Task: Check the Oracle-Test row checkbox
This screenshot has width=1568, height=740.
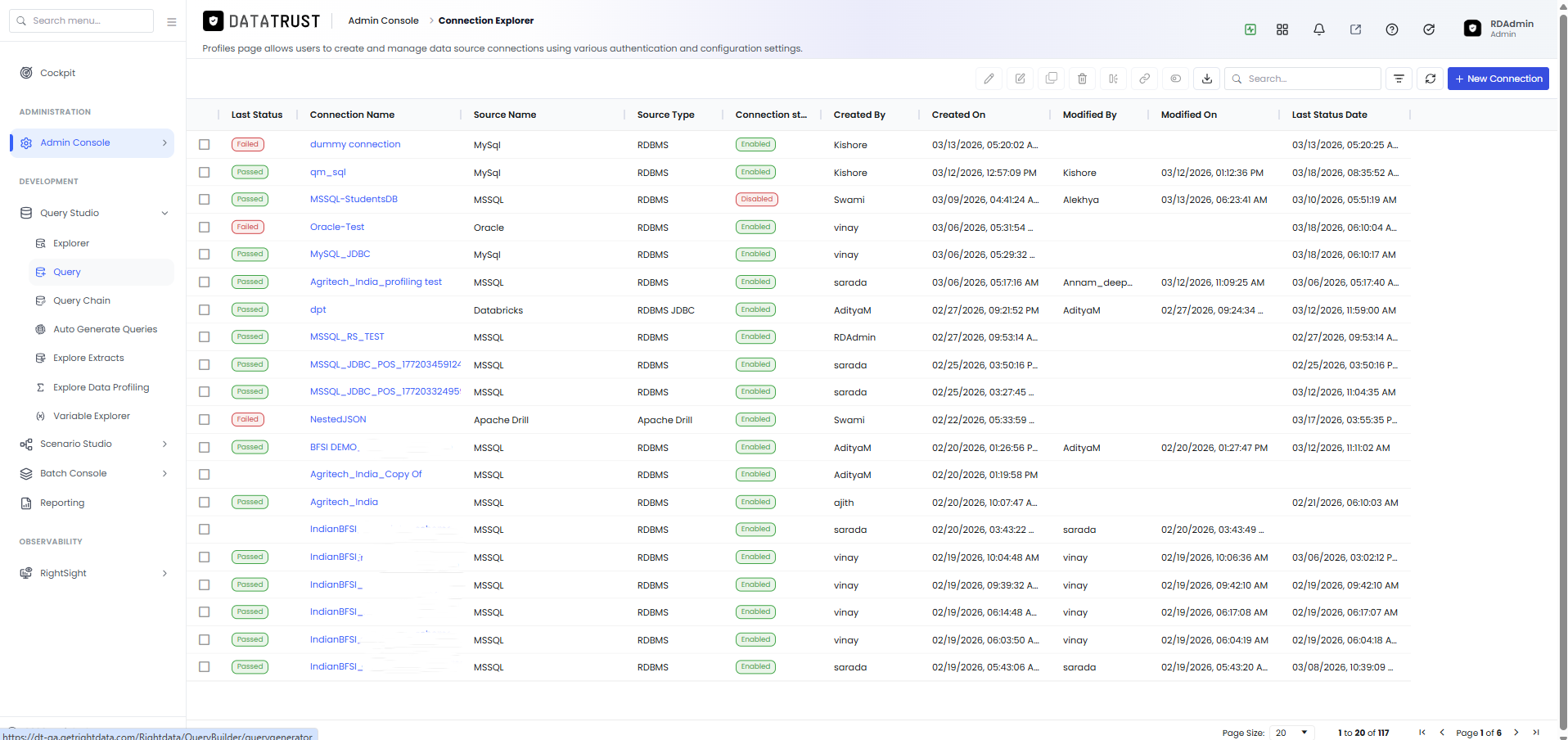Action: [205, 228]
